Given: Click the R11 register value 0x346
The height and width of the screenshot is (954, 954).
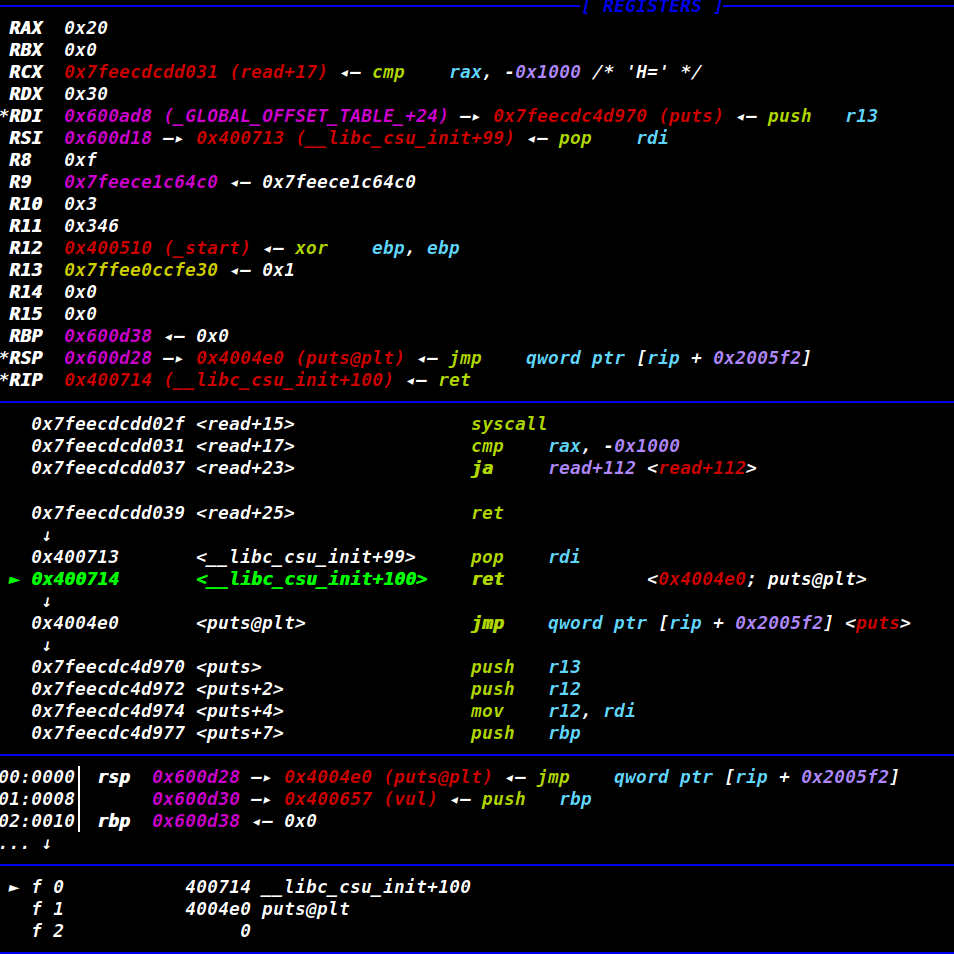Looking at the screenshot, I should click(x=91, y=226).
